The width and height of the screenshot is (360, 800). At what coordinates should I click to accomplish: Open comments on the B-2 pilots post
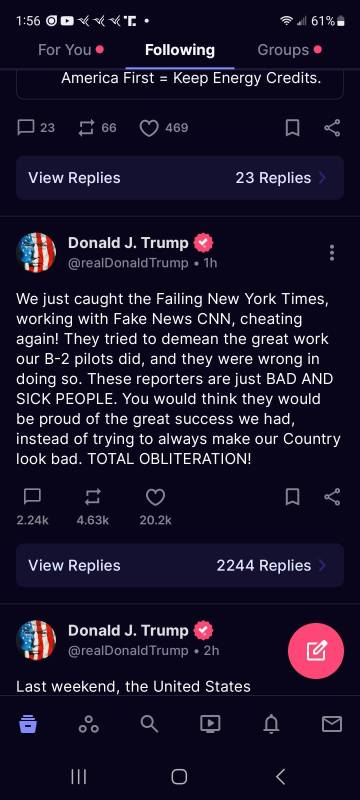pos(32,496)
